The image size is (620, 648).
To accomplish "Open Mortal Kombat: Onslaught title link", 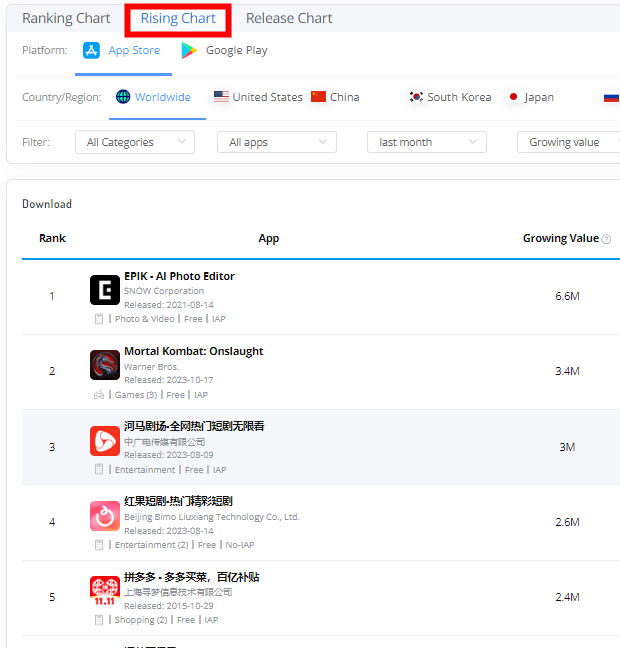I will (x=194, y=351).
